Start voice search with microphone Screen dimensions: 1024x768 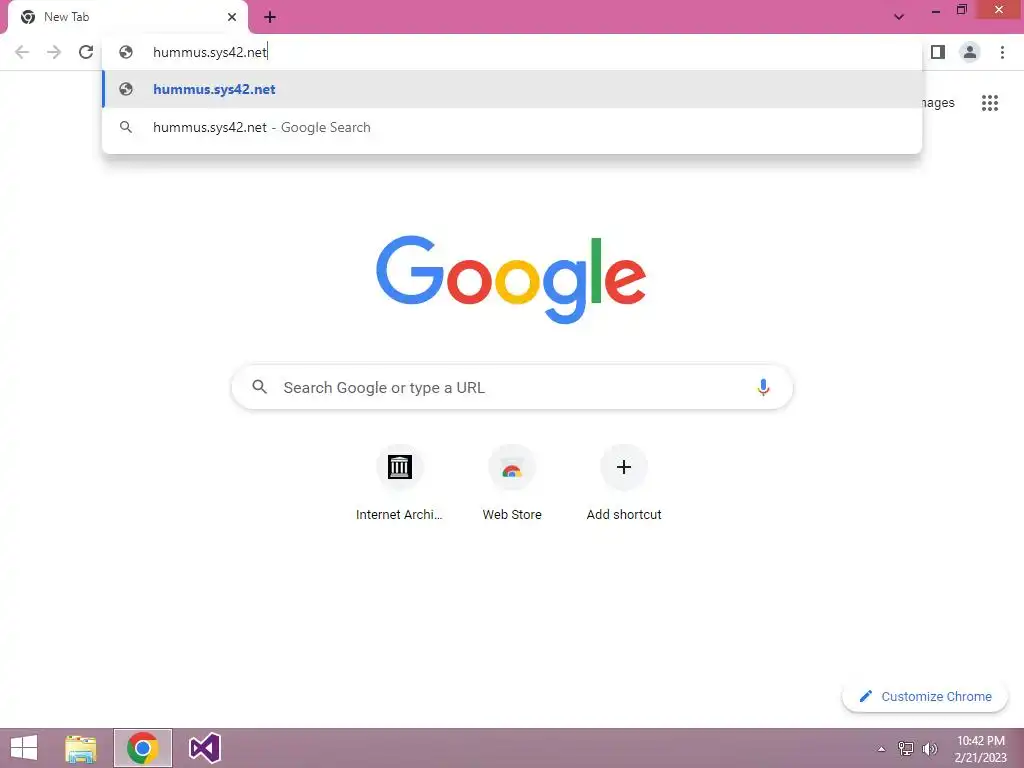(x=763, y=388)
